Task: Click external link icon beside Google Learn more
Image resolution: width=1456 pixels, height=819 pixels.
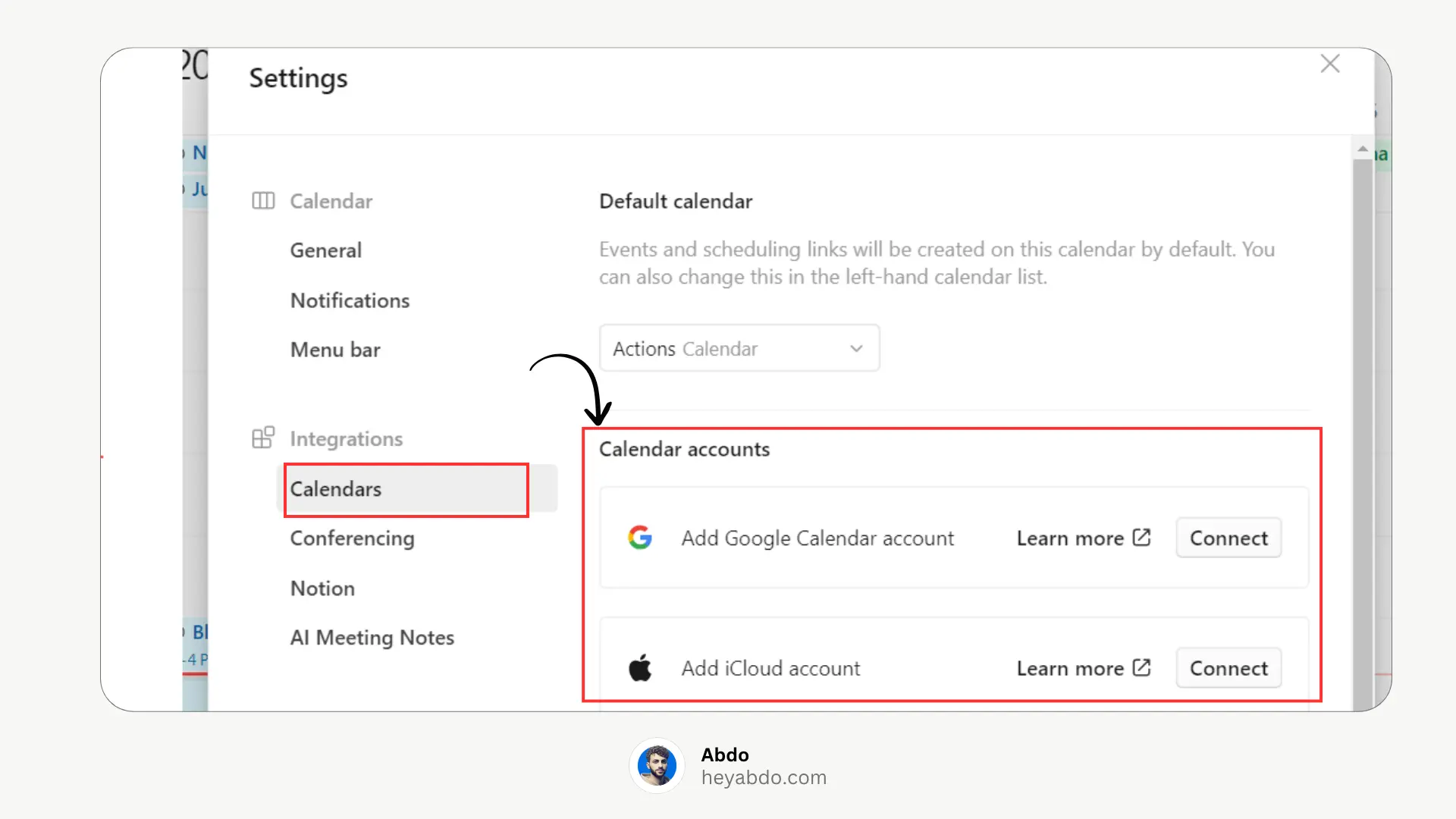Action: tap(1141, 538)
